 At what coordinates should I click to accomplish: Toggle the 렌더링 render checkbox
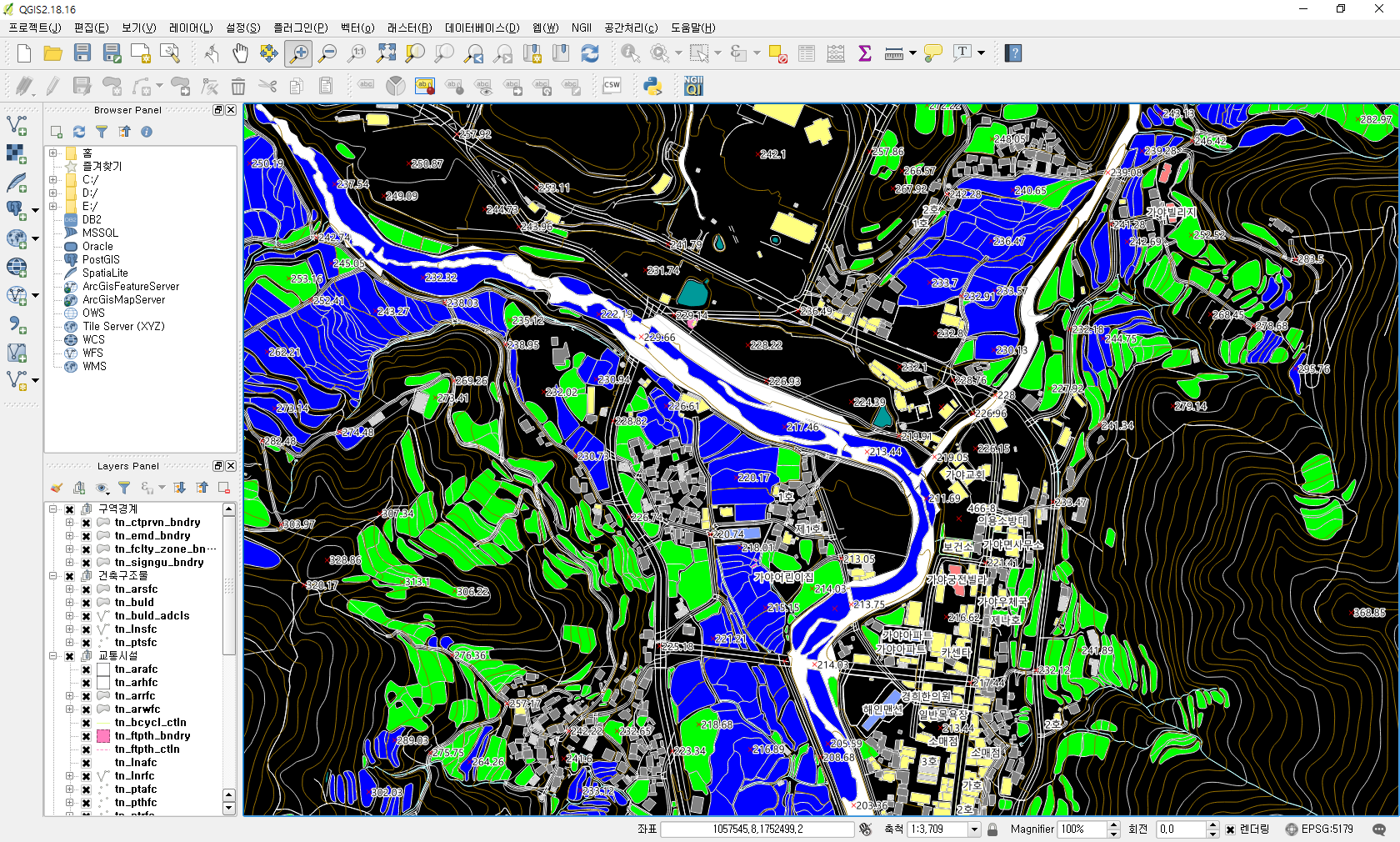(x=1230, y=829)
